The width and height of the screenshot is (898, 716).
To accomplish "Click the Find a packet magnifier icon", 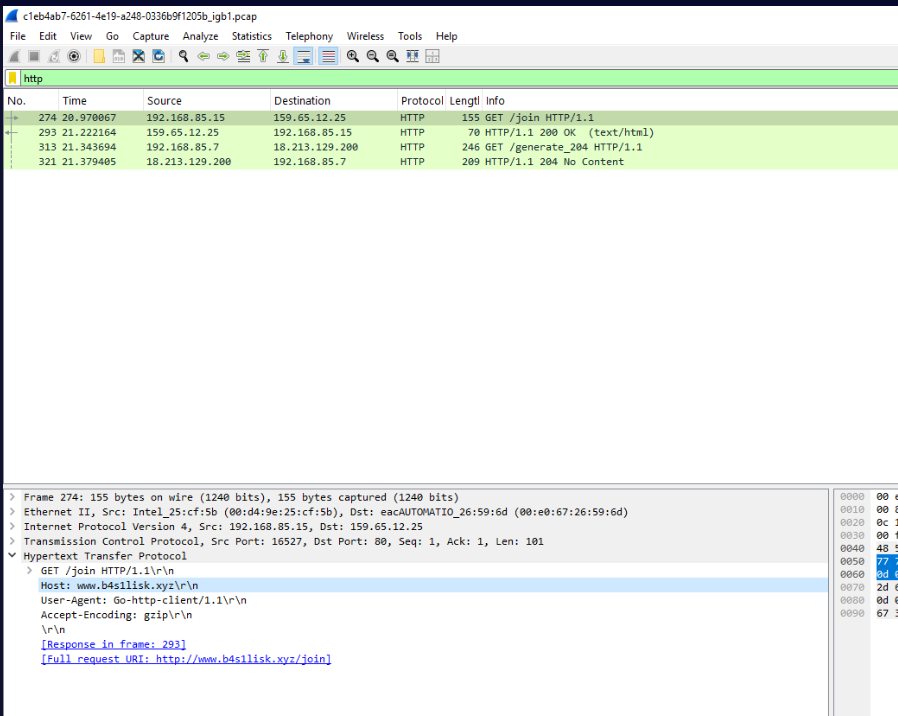I will click(184, 56).
